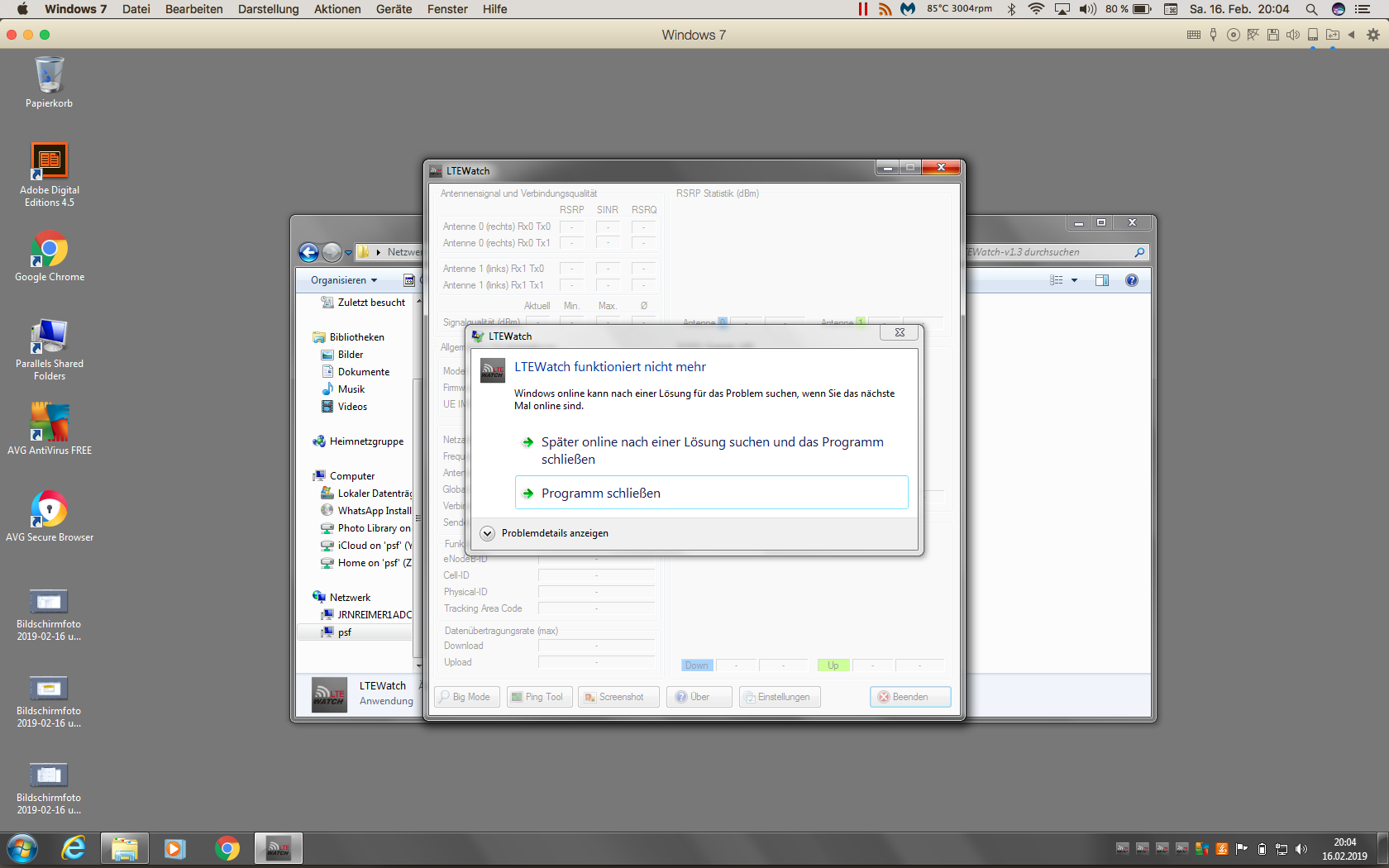Choose Später online nach einer Lösung suchen

click(711, 451)
